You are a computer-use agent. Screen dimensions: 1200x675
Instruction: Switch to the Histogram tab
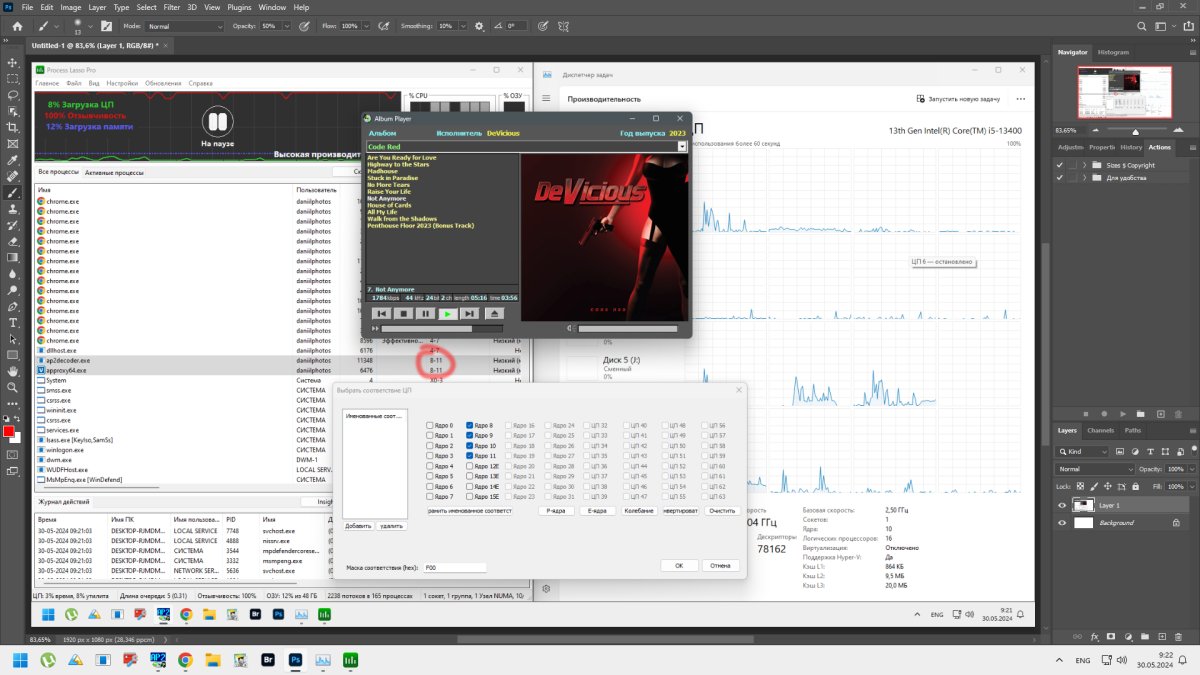(1113, 52)
